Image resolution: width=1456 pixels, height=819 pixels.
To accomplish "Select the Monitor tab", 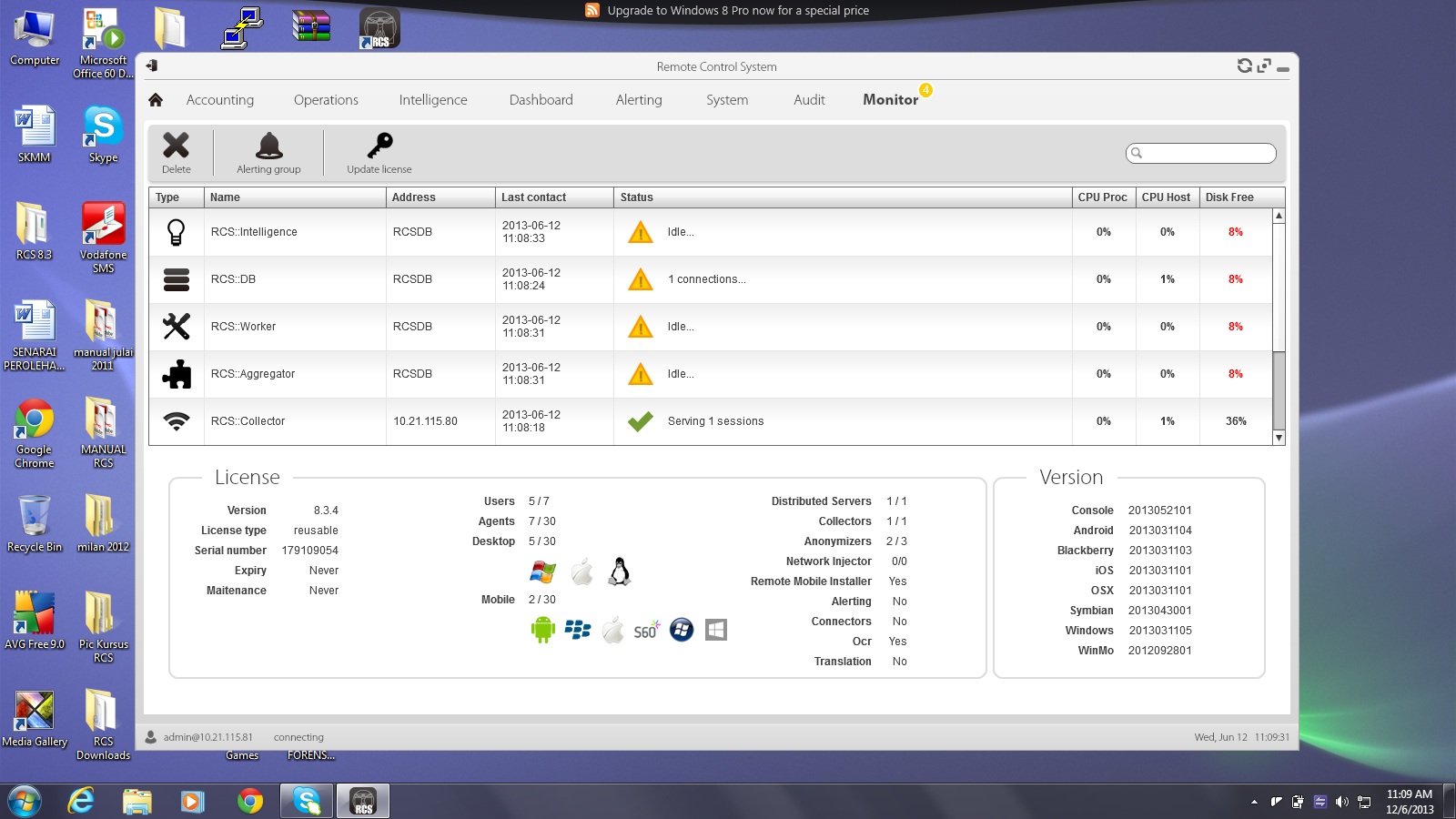I will [890, 100].
